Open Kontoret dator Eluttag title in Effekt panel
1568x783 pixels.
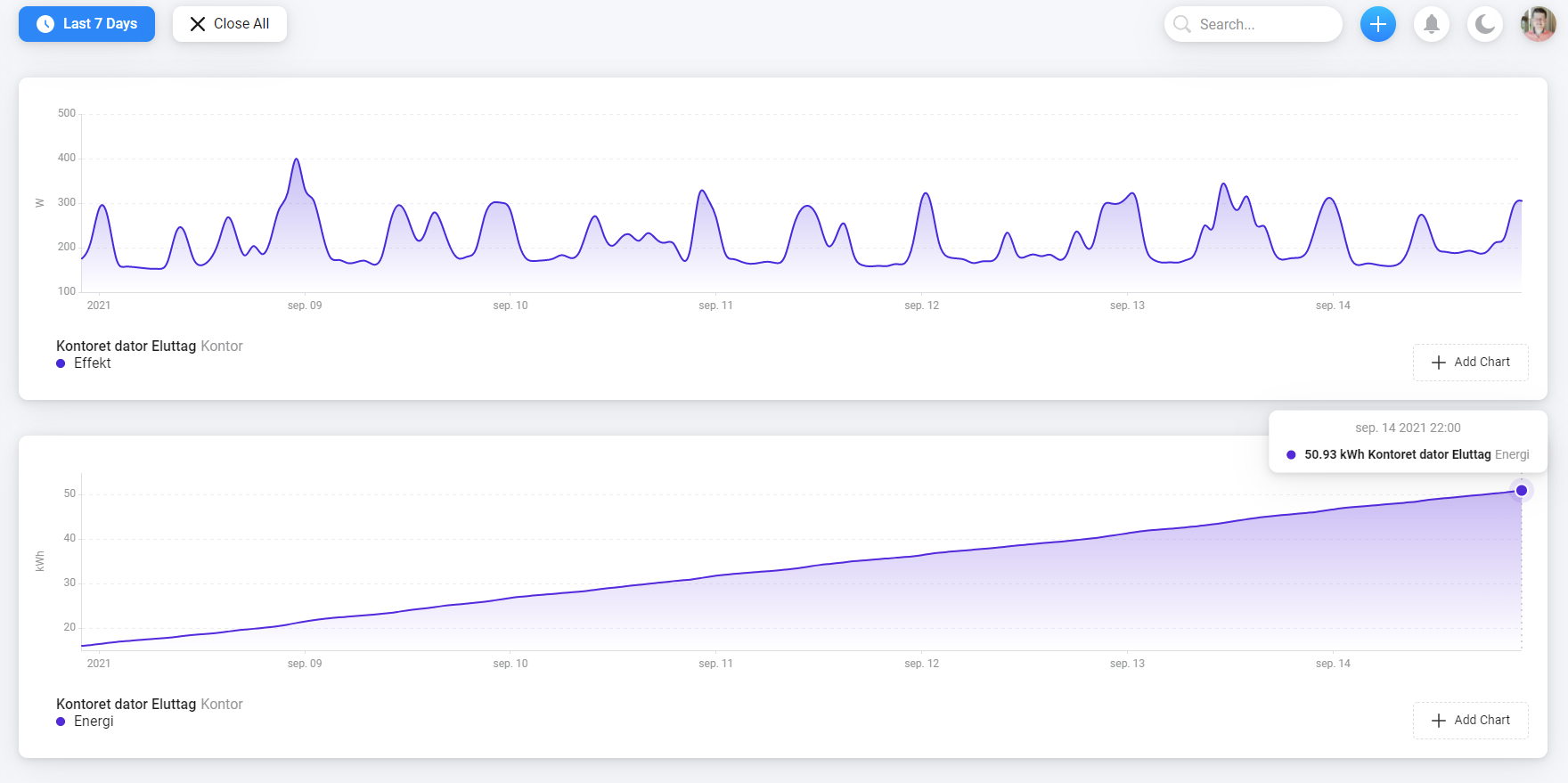pos(126,346)
